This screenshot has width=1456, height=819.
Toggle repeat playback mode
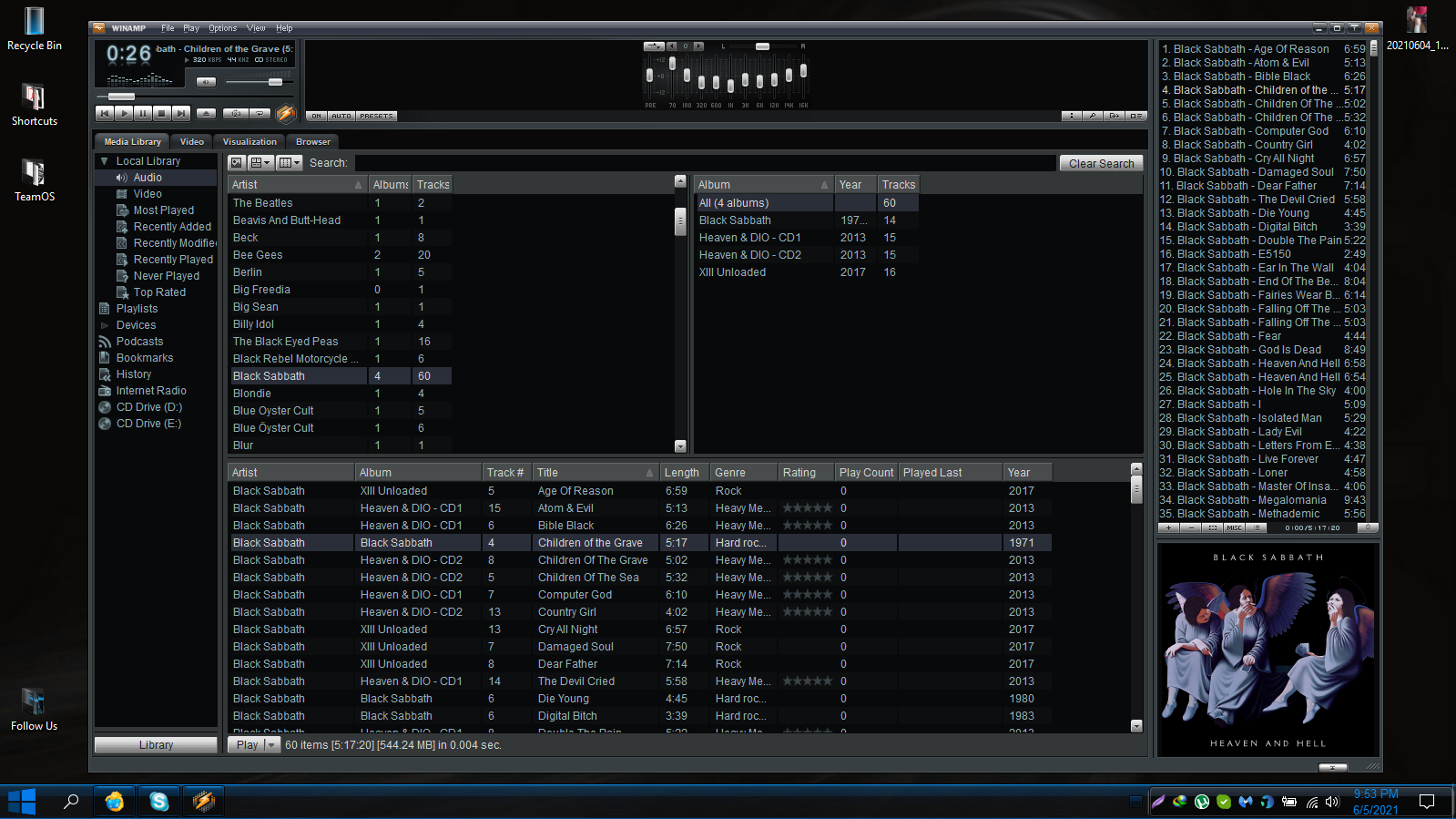[260, 114]
